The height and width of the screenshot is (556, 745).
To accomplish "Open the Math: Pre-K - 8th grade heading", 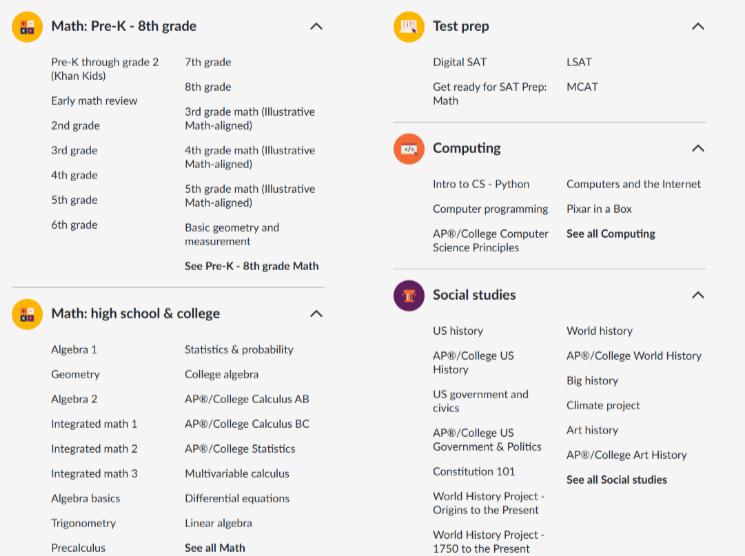I will tap(124, 26).
